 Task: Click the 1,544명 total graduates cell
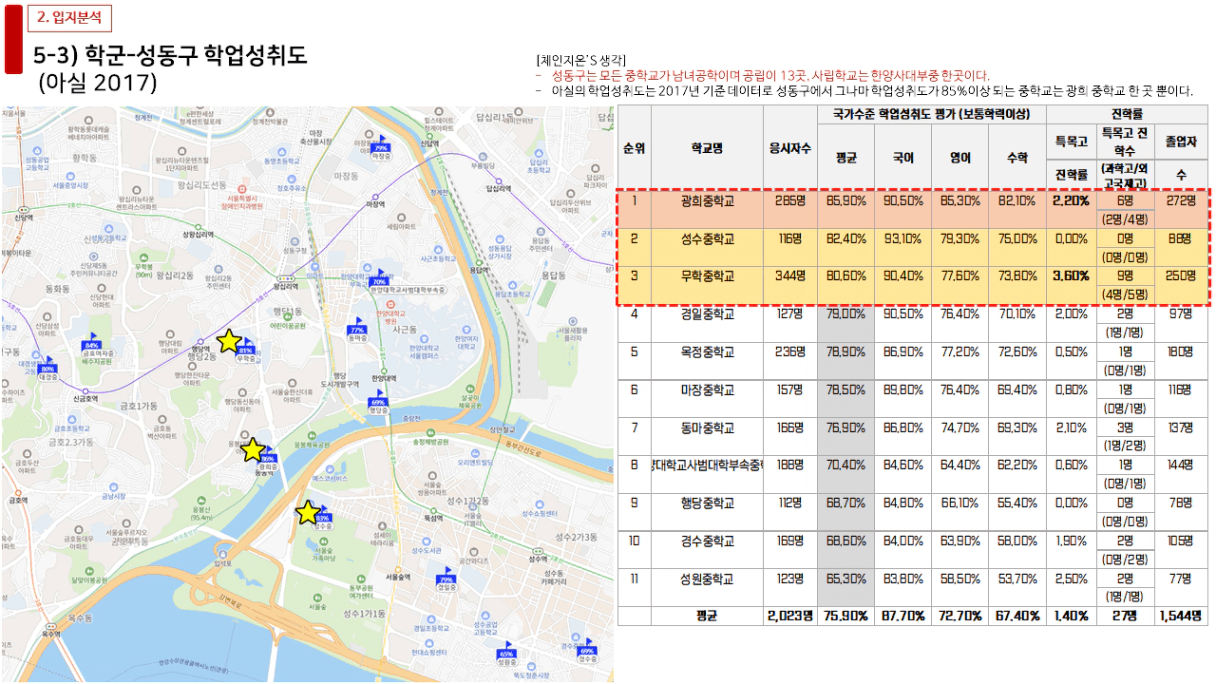coord(1179,615)
